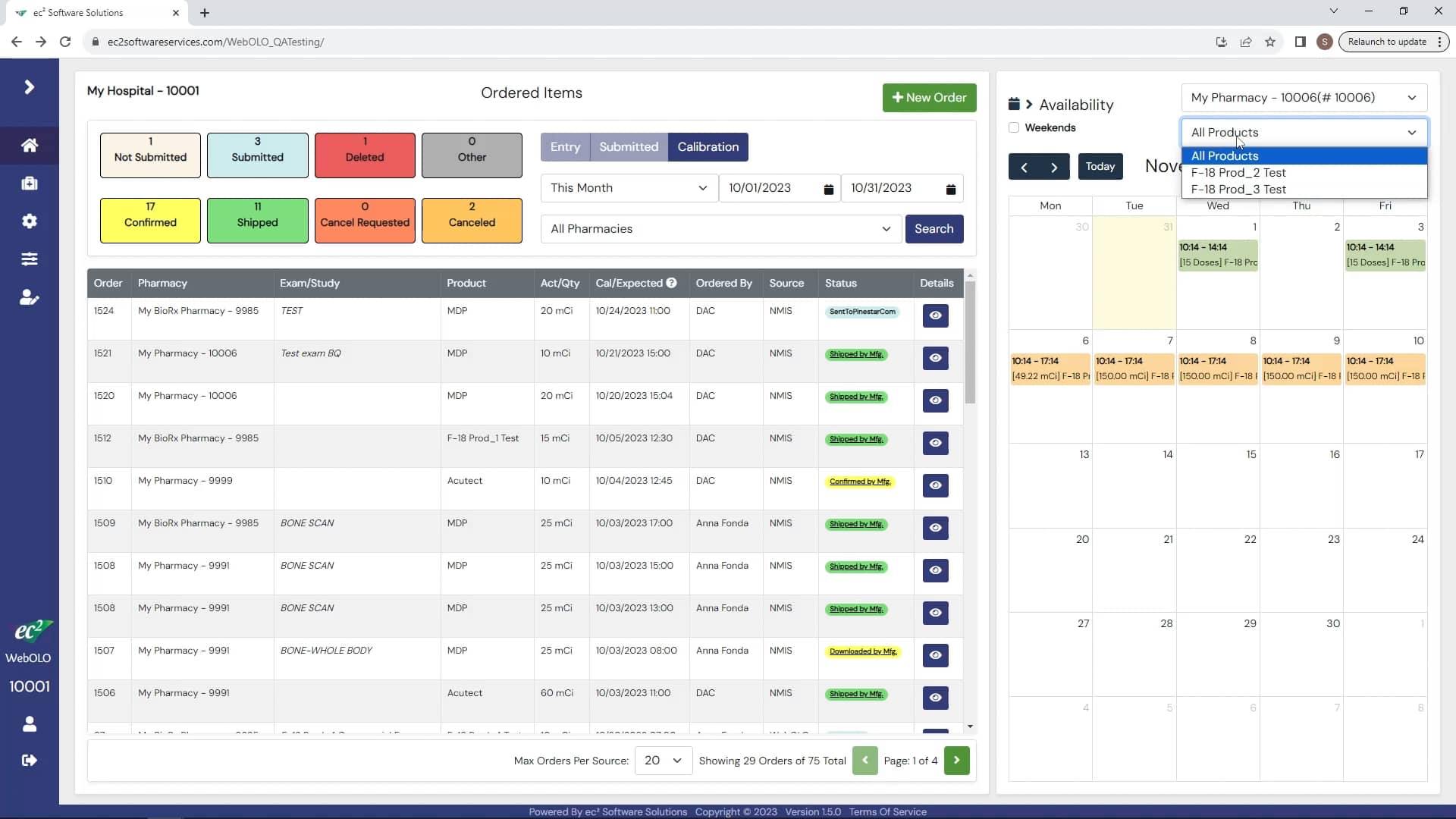This screenshot has height=819, width=1456.
Task: Go to next page of orders
Action: (x=956, y=761)
